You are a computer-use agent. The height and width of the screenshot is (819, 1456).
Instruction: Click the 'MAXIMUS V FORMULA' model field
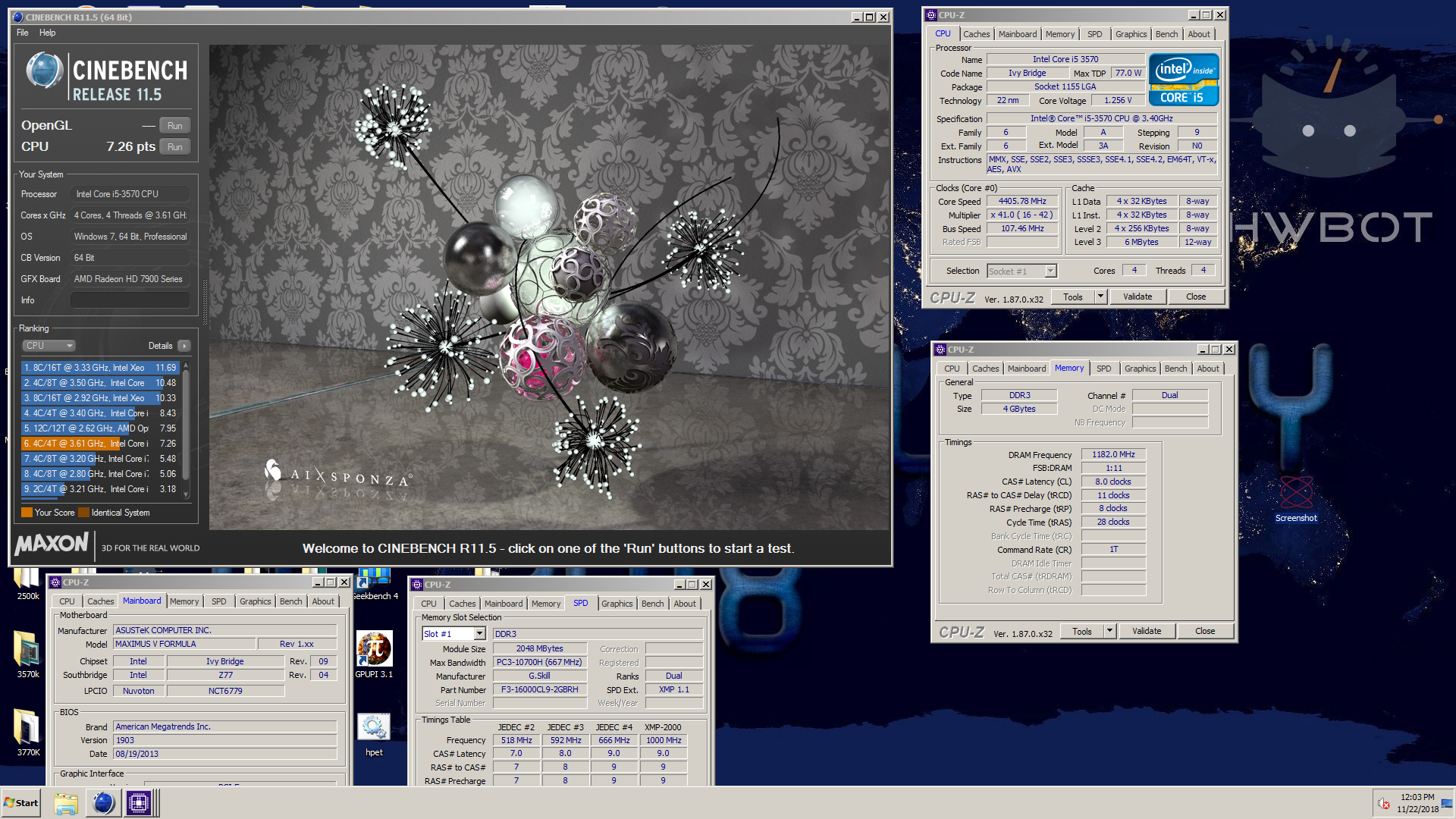184,644
